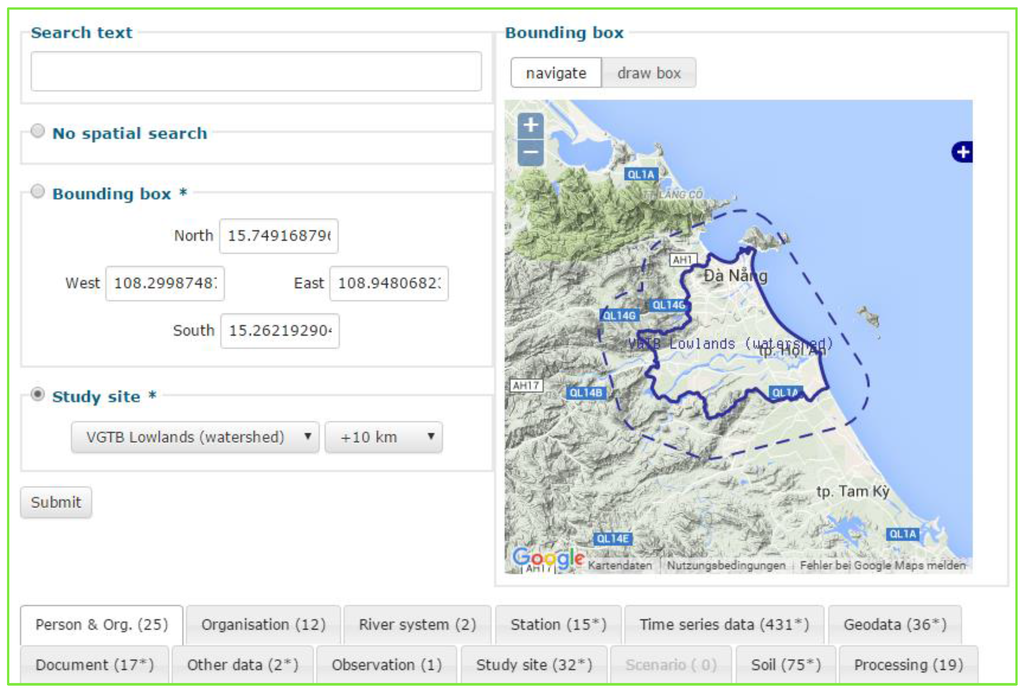This screenshot has width=1024, height=693.
Task: Focus the North coordinate field
Action: point(279,236)
